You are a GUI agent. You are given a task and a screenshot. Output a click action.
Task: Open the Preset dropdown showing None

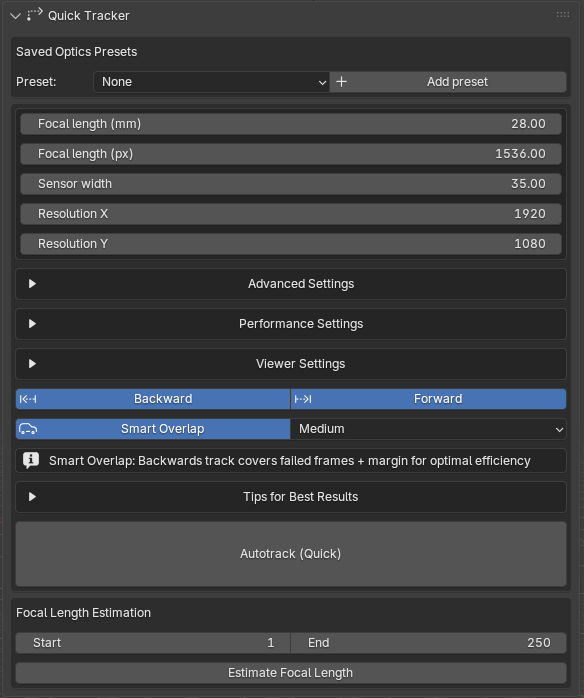click(211, 82)
